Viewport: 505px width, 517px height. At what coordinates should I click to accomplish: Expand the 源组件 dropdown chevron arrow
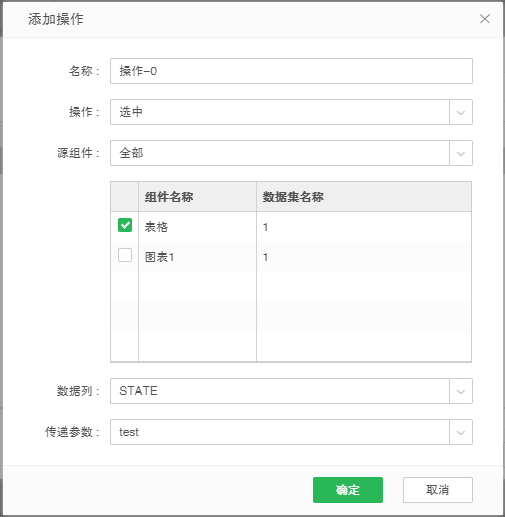[x=461, y=153]
